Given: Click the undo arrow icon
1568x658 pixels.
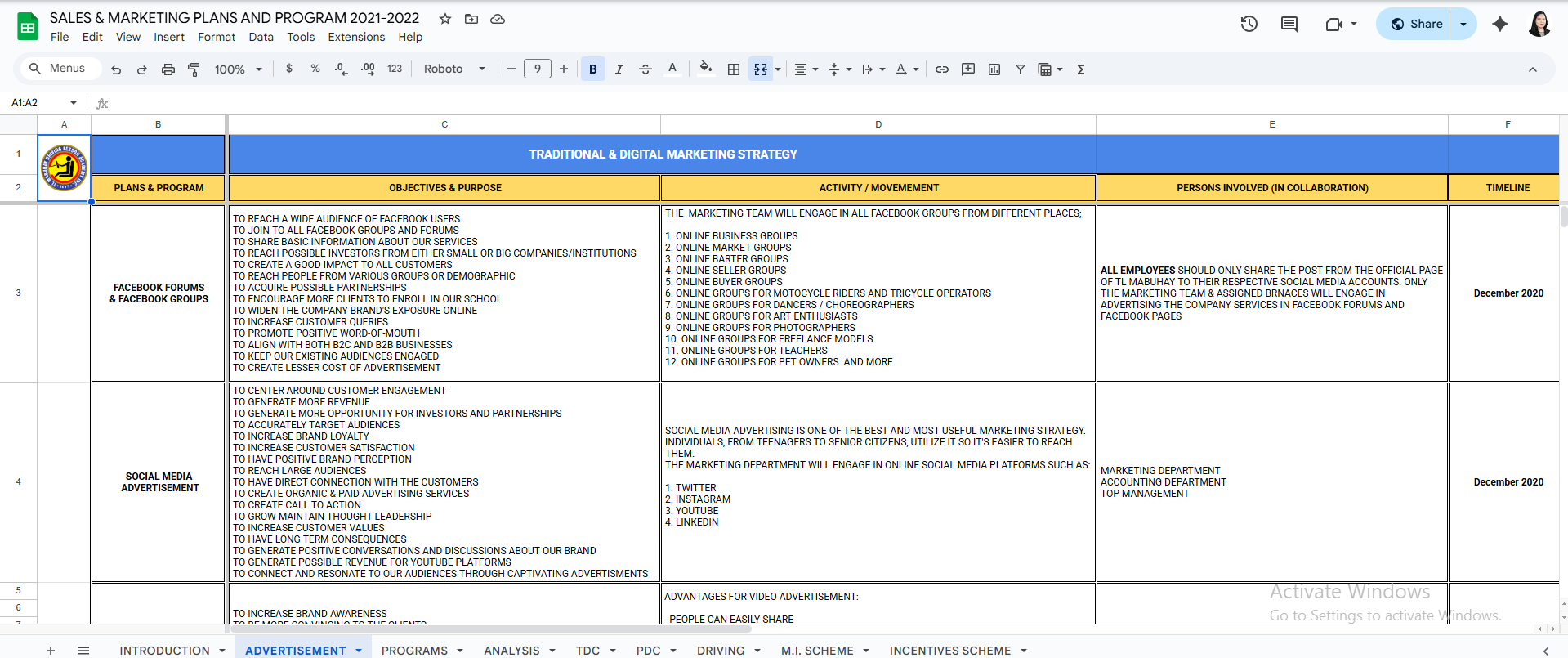Looking at the screenshot, I should (x=116, y=69).
